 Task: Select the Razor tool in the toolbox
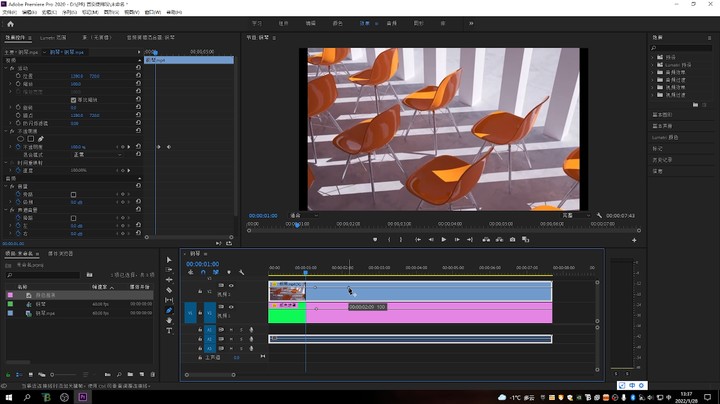(169, 290)
